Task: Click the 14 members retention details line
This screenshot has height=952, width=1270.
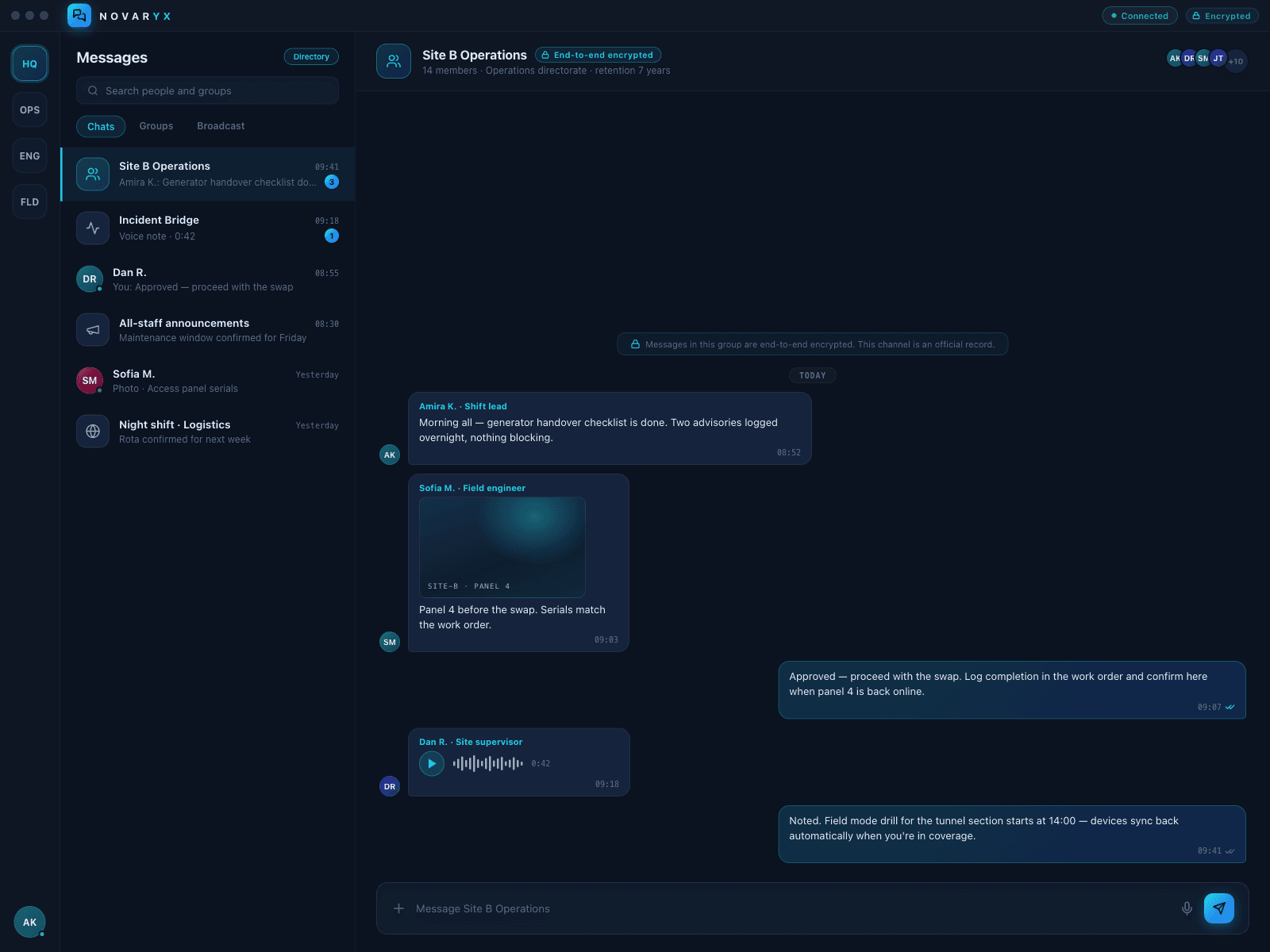Action: [546, 71]
